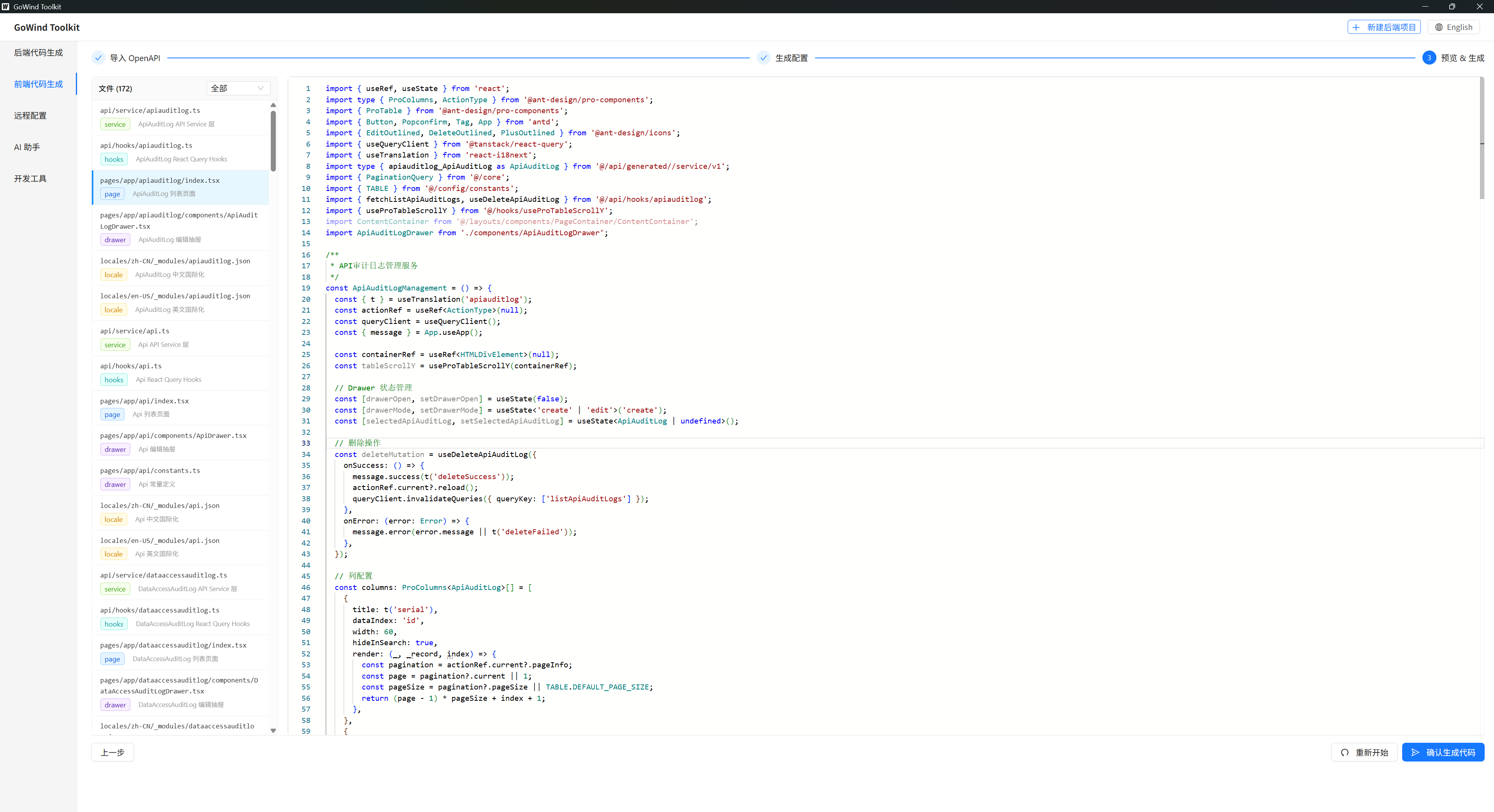This screenshot has height=812, width=1494.
Task: Minimize the GoWind Toolkit window
Action: coord(1425,6)
